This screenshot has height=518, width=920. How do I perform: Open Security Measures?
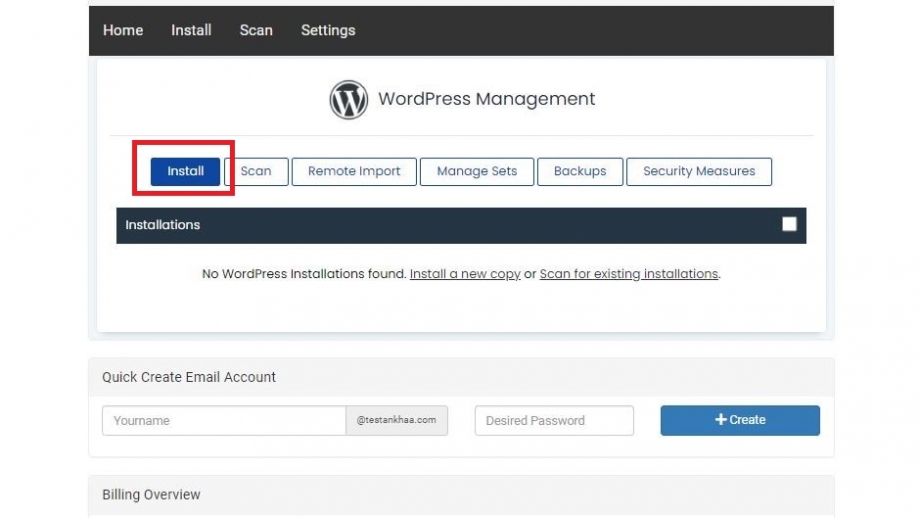pos(699,171)
